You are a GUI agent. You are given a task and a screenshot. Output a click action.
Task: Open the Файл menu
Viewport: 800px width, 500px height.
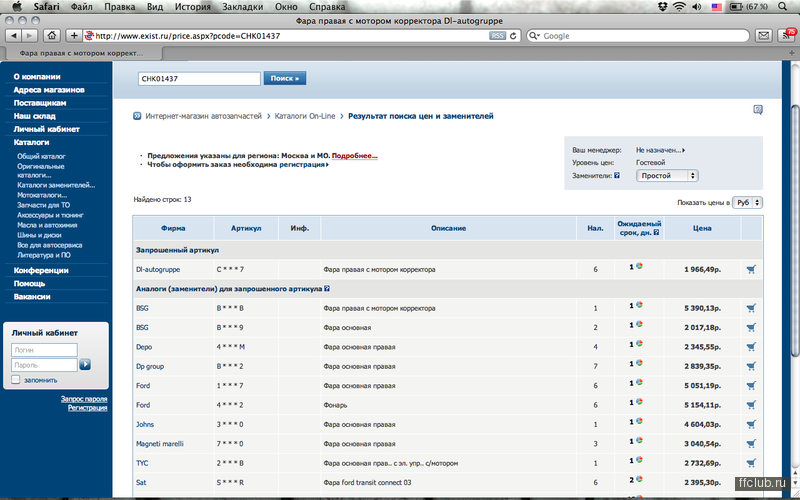pos(82,7)
